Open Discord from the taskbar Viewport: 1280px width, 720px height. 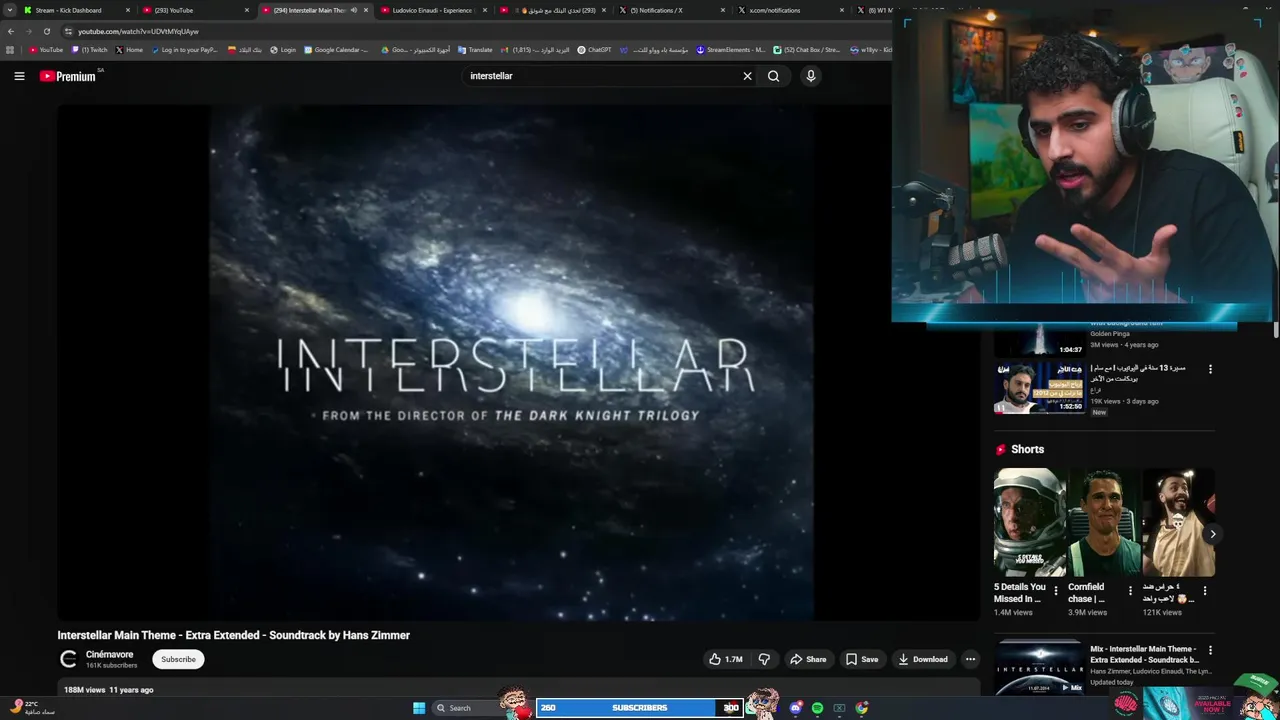click(x=796, y=708)
